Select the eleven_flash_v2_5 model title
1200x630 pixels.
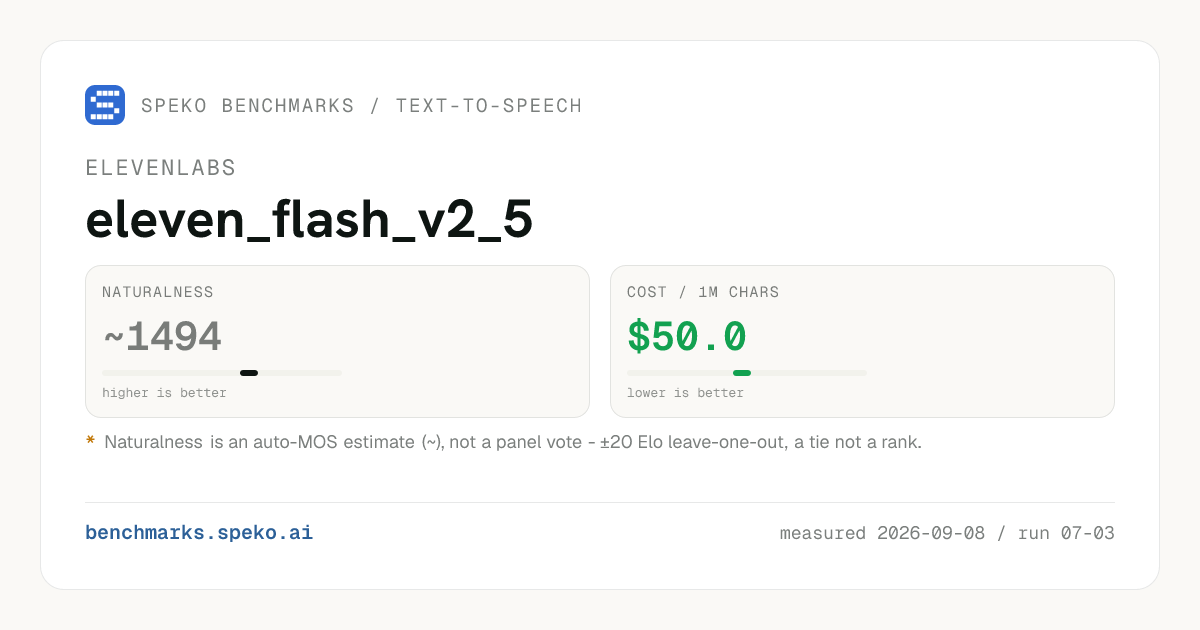(309, 221)
